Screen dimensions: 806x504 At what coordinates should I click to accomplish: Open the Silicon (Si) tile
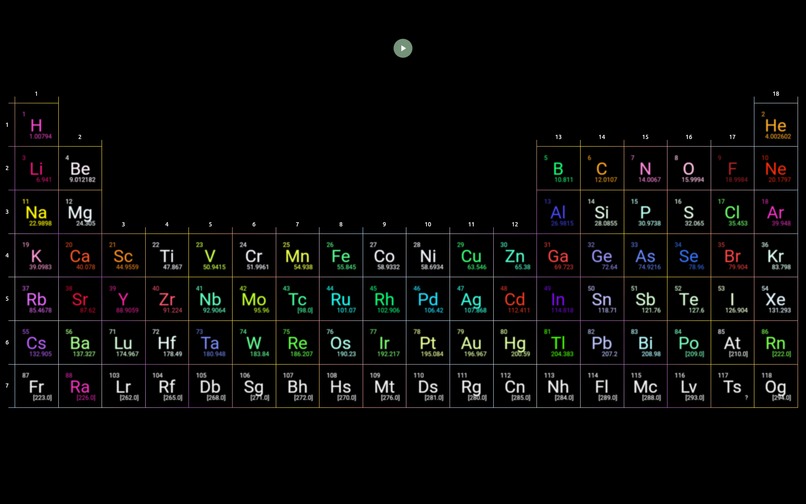(602, 212)
